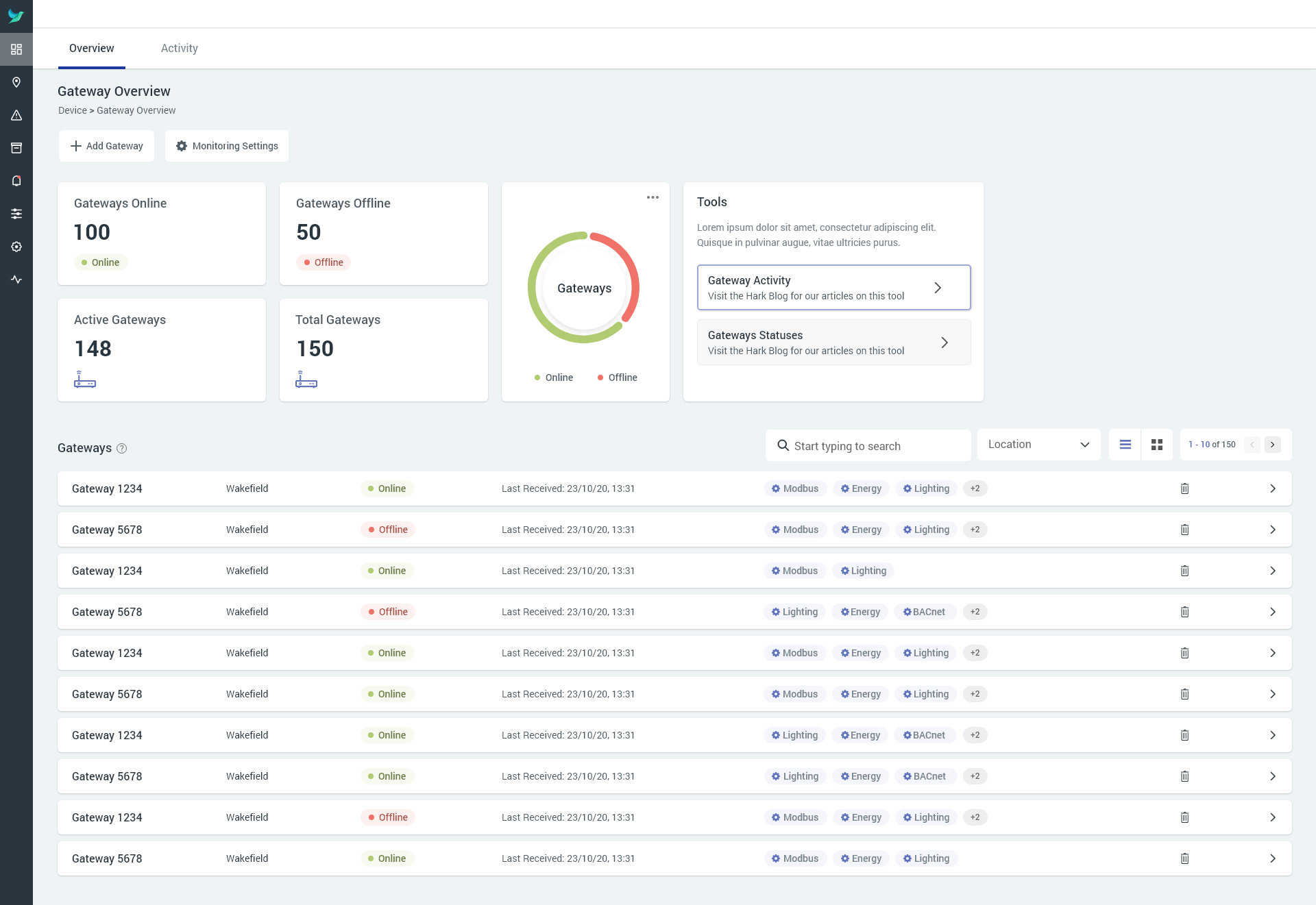
Task: Select the Overview tab
Action: pos(92,48)
